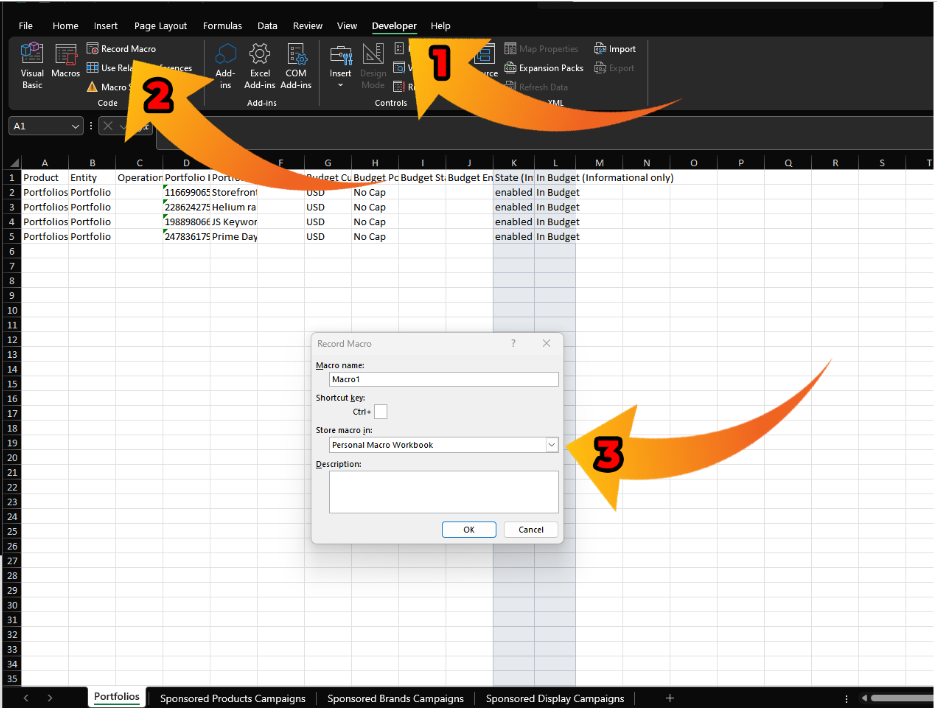Open Expansion Packs
This screenshot has width=937, height=708.
point(544,68)
